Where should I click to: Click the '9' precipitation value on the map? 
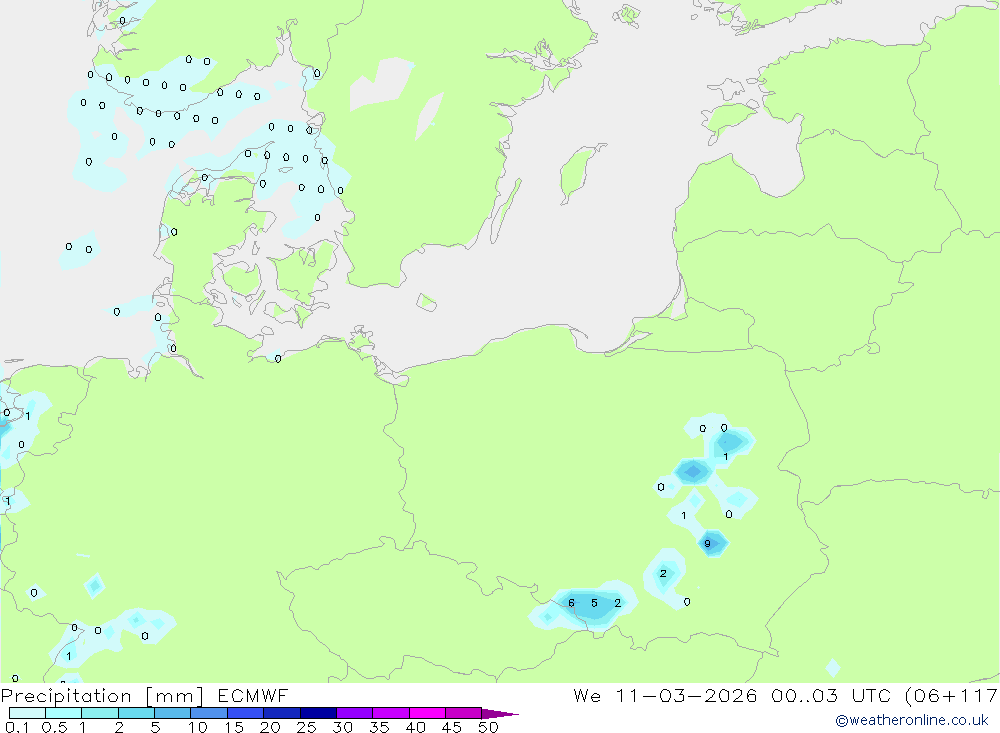tap(707, 544)
